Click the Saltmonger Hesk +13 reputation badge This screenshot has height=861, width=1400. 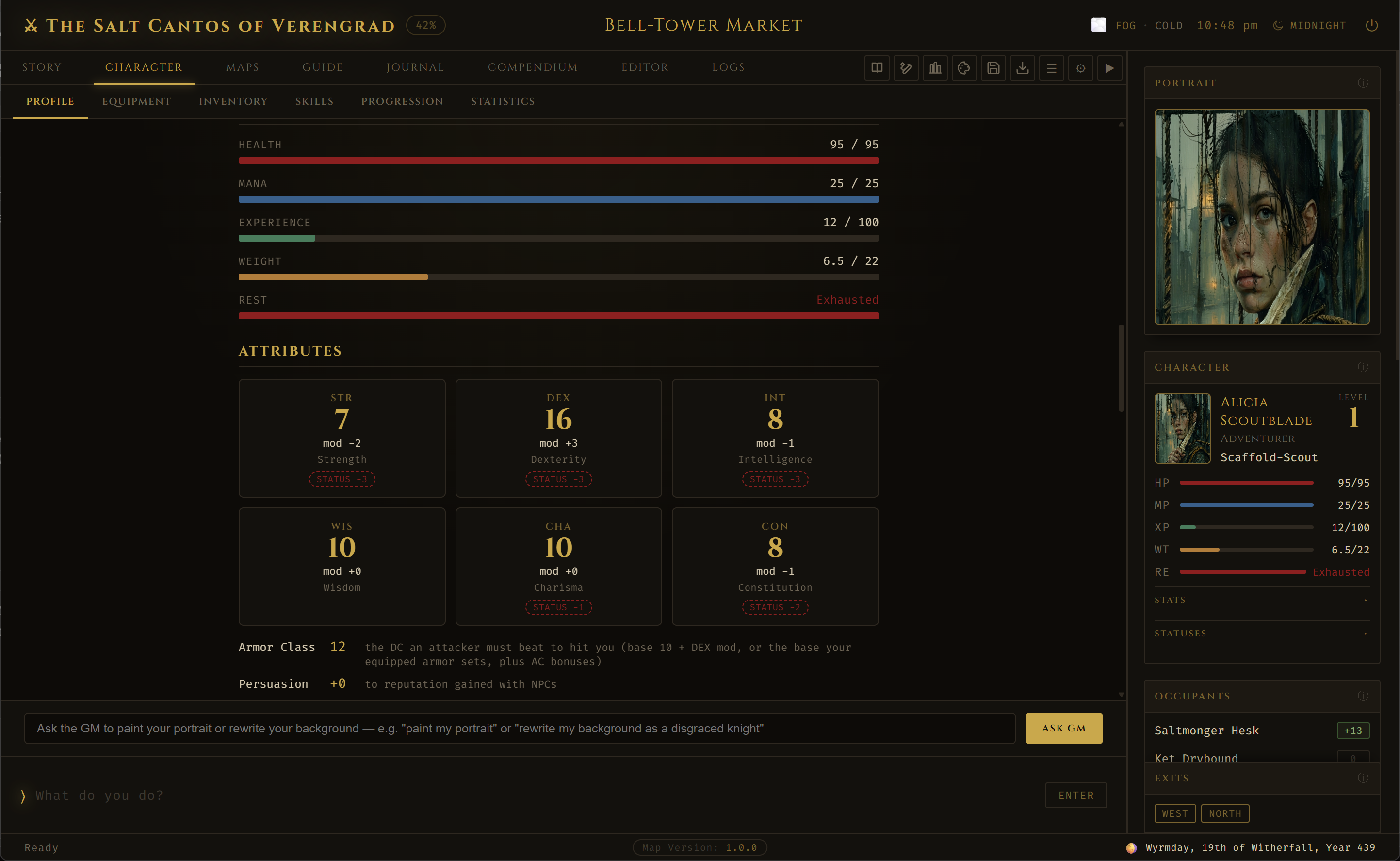click(1353, 730)
